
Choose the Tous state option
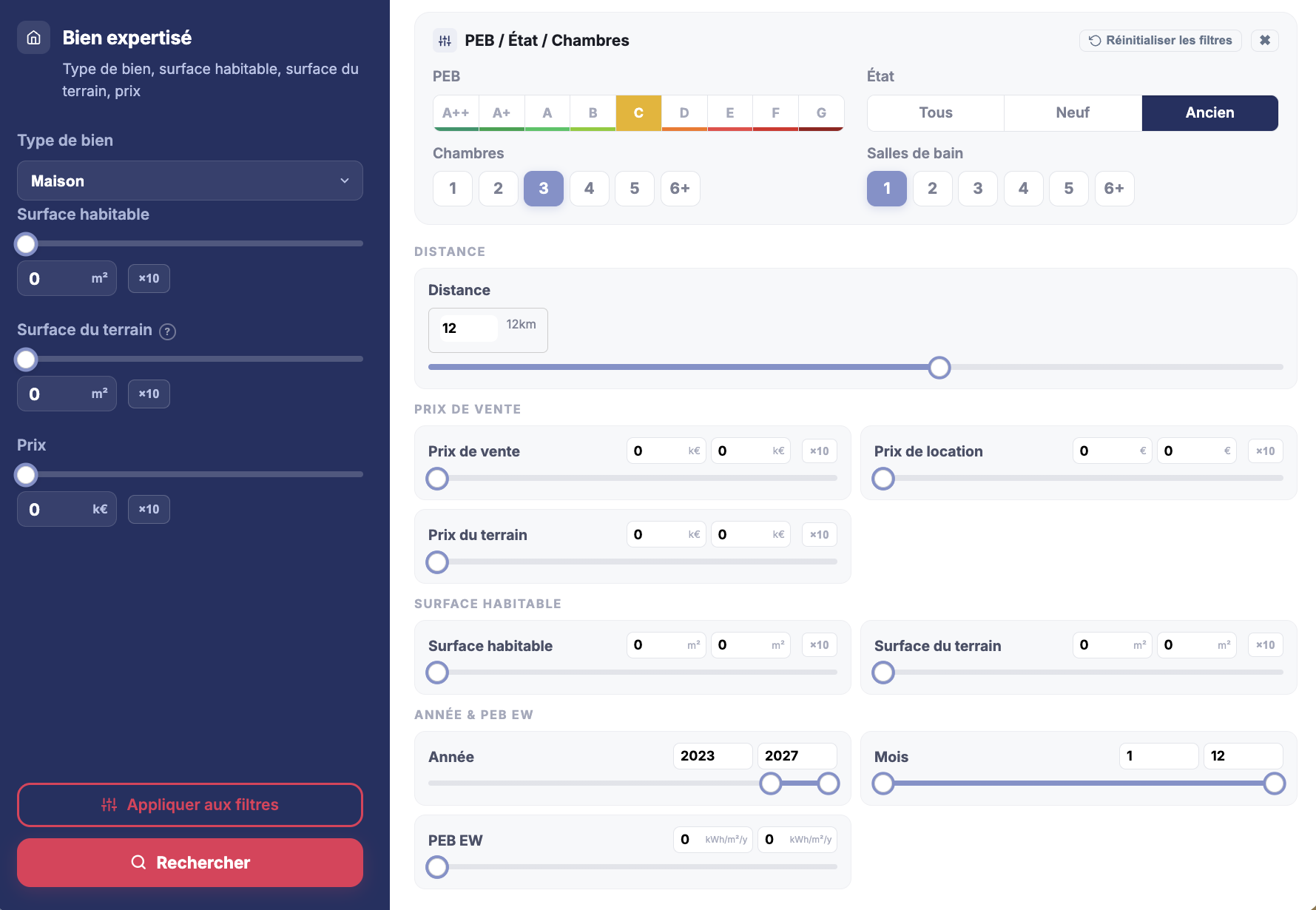[x=936, y=112]
